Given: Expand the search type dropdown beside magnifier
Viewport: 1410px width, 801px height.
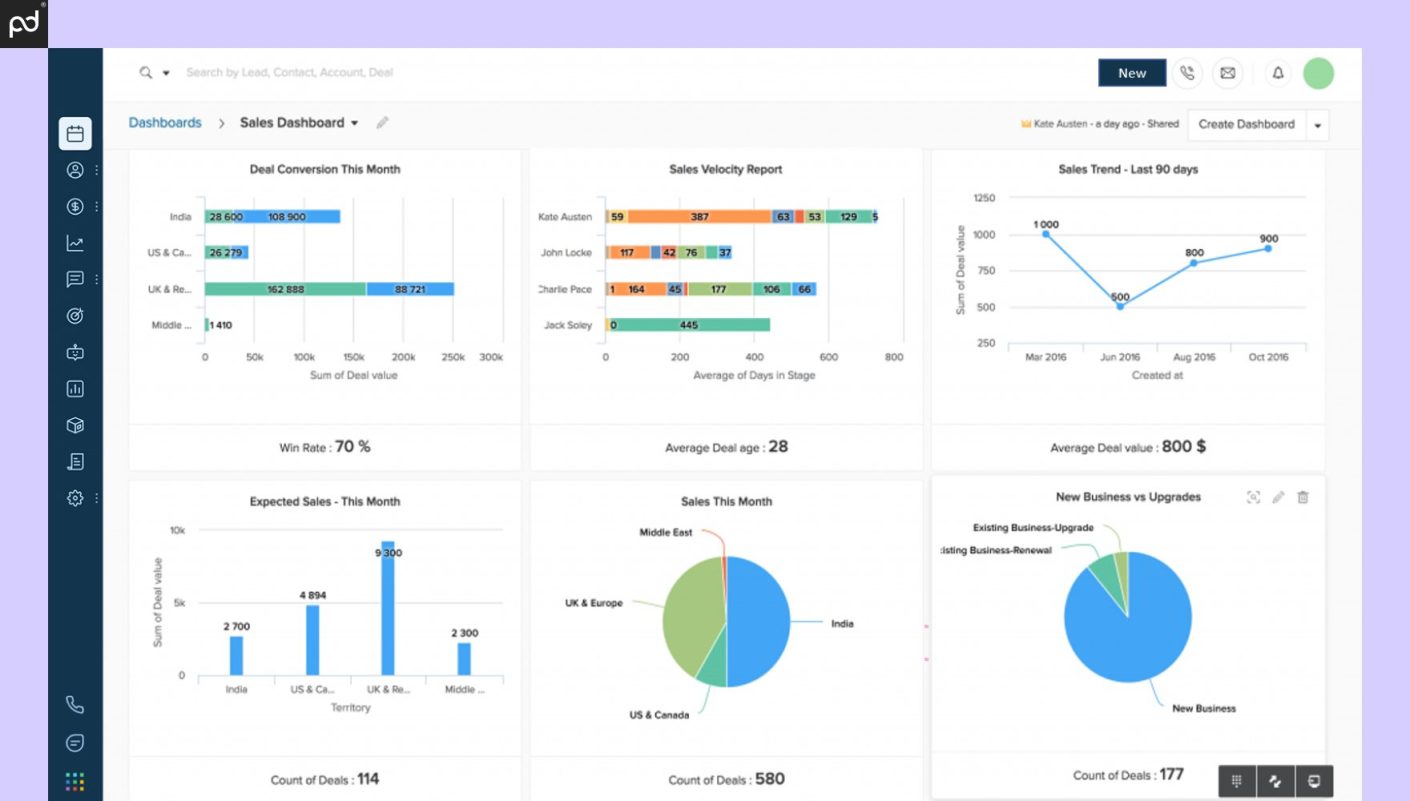Looking at the screenshot, I should coord(165,72).
